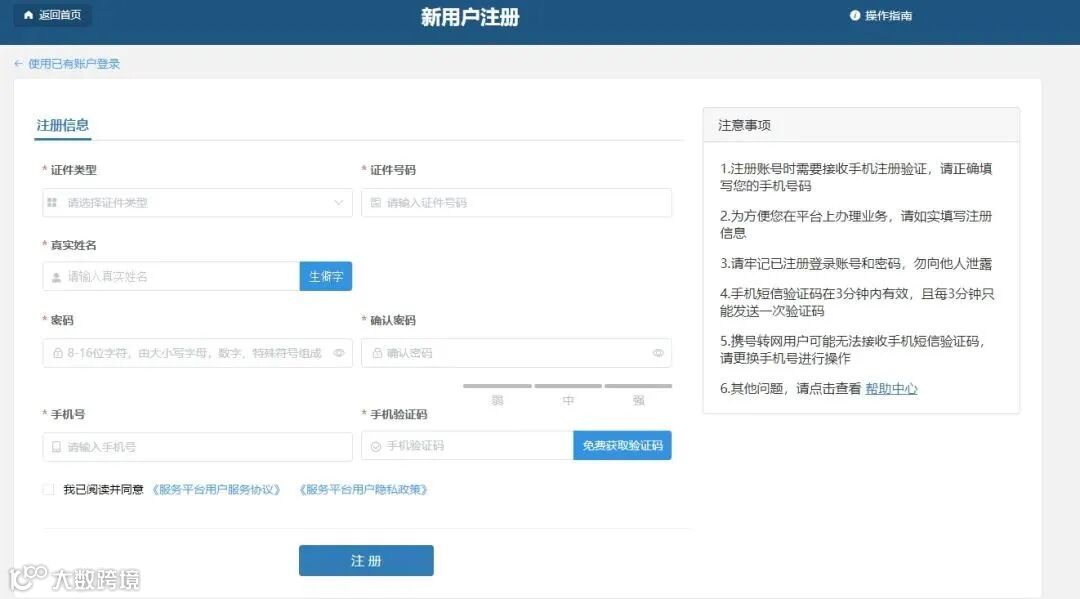This screenshot has width=1080, height=599.
Task: Click the chevron in 请选择证件类型 box
Action: point(338,202)
